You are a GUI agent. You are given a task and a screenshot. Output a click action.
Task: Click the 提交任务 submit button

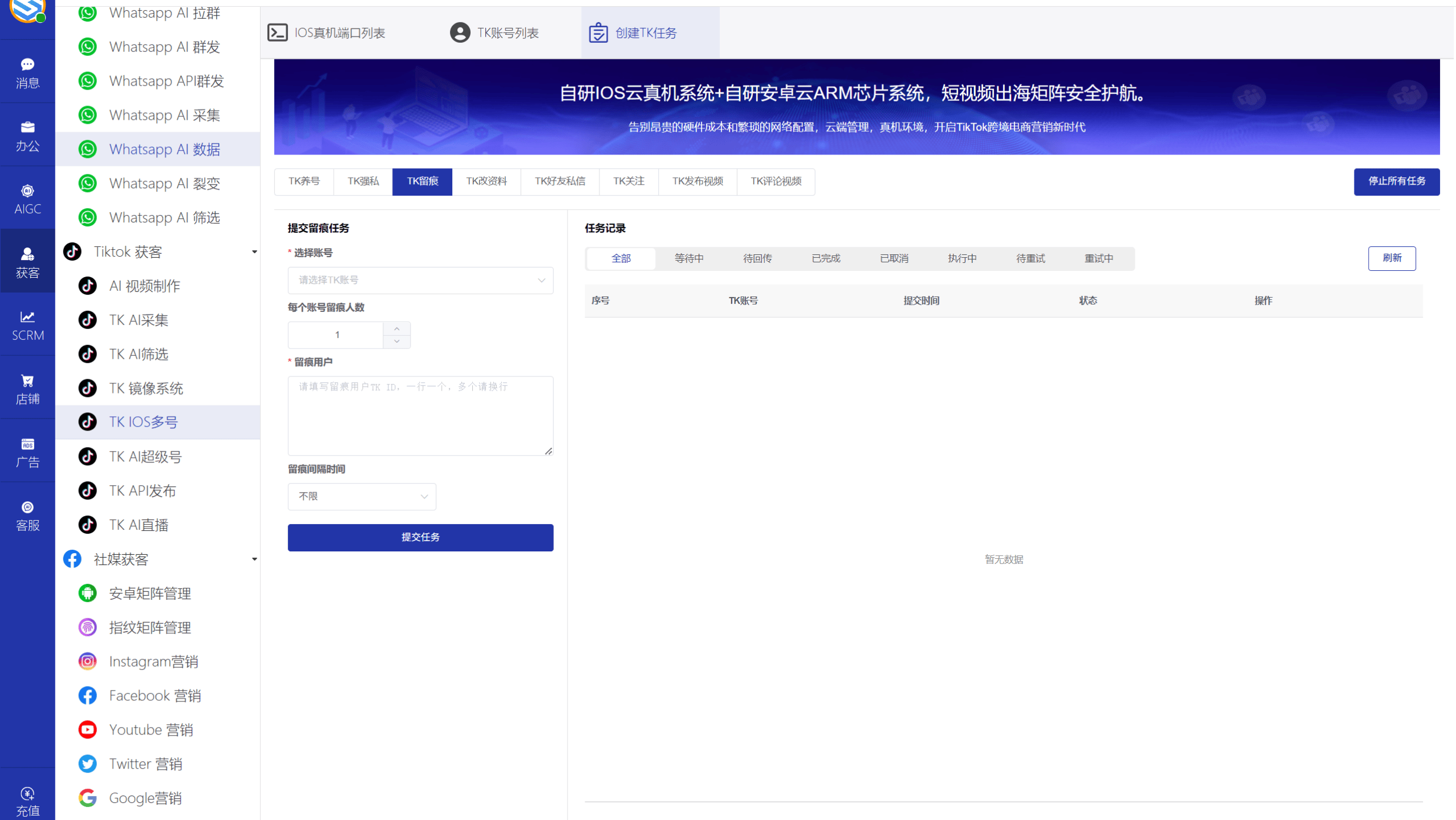[x=420, y=537]
